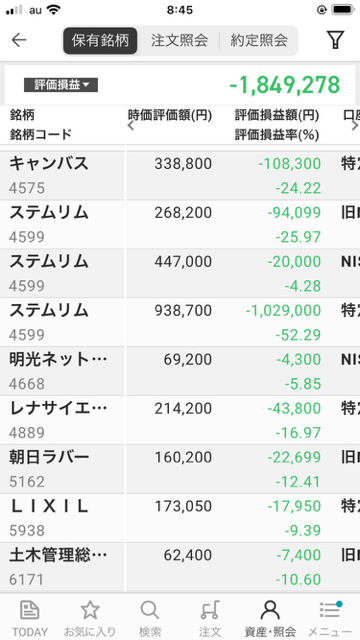Tap the back arrow icon

pyautogui.click(x=19, y=40)
